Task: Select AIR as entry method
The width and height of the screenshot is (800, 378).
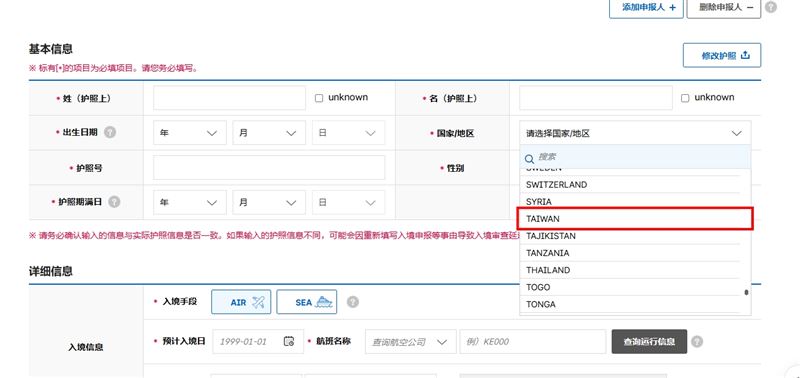Action: (241, 302)
